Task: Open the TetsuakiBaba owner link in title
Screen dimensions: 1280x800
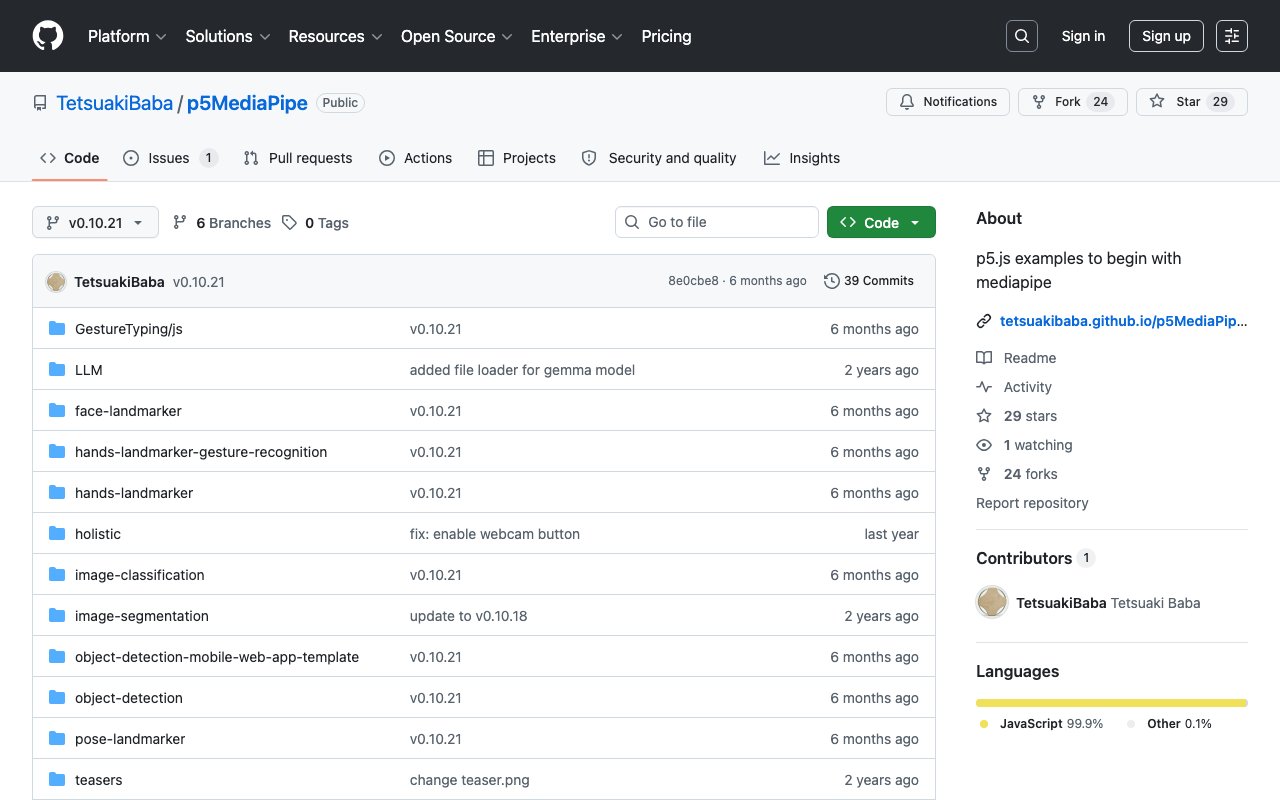Action: coord(114,103)
